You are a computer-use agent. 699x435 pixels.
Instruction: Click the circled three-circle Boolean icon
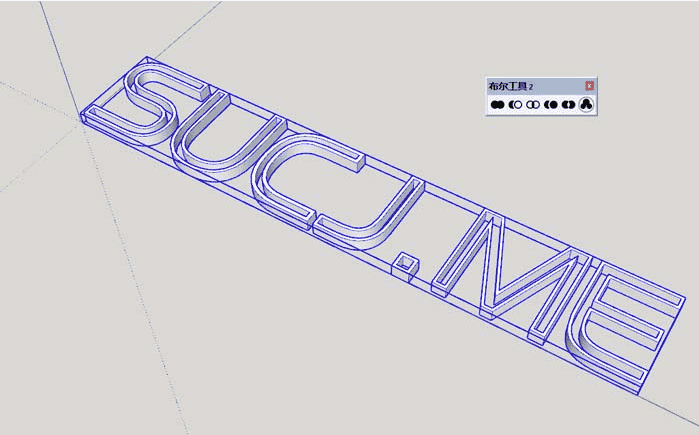587,104
